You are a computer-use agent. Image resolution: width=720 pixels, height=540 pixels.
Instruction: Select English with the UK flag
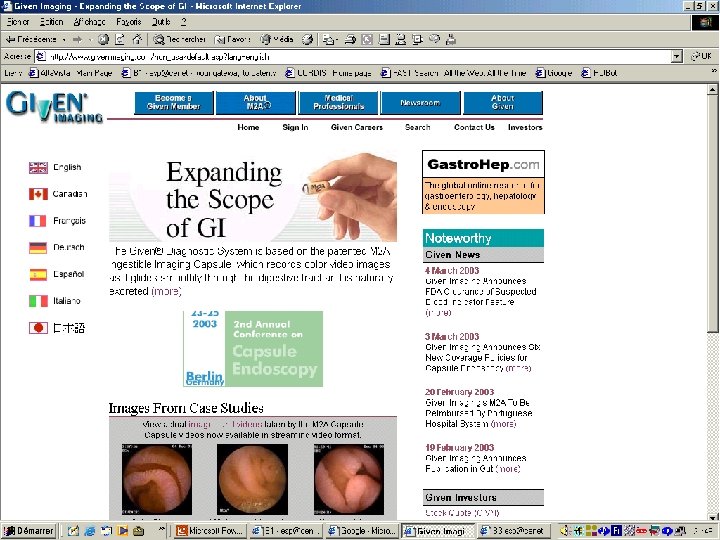coord(55,168)
